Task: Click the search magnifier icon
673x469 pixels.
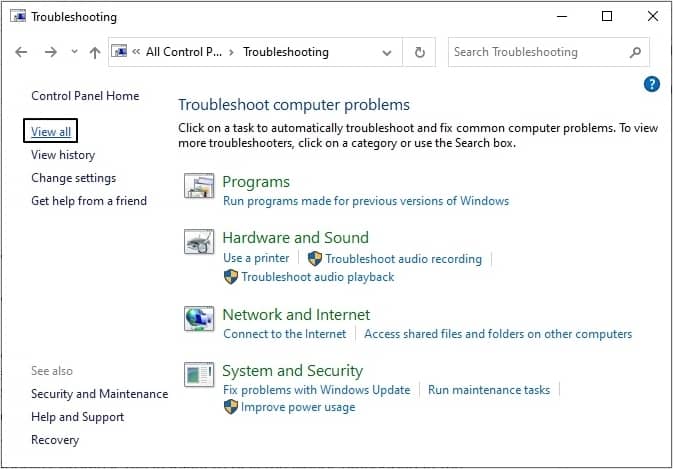Action: point(635,52)
